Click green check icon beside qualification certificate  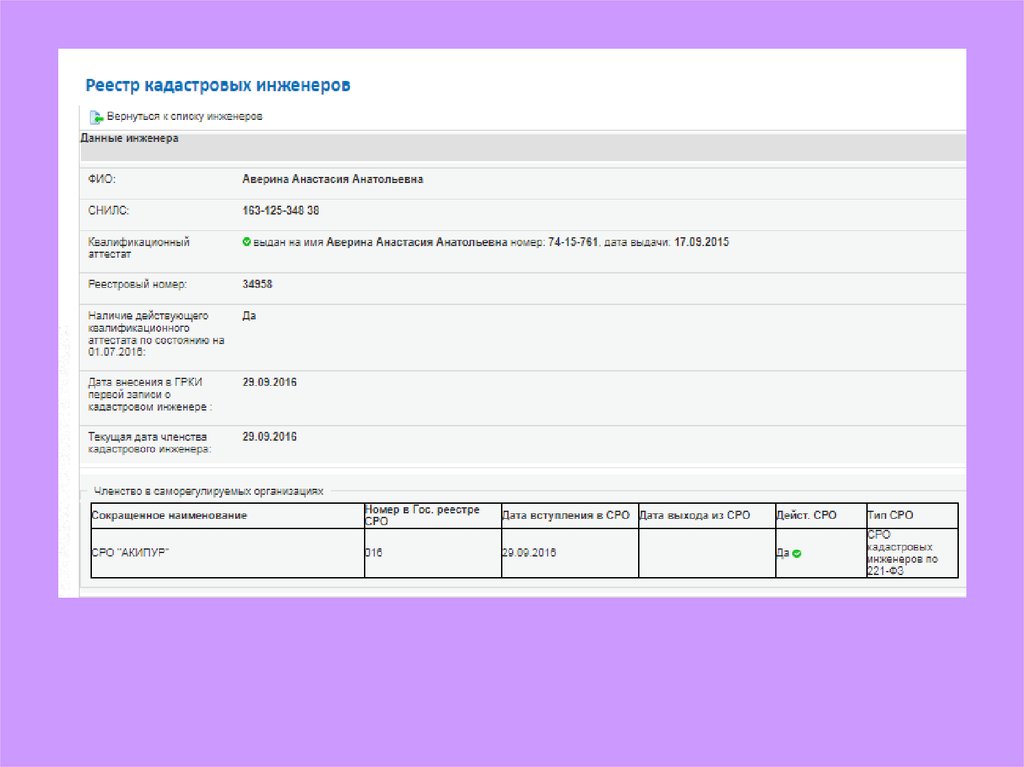(x=246, y=242)
